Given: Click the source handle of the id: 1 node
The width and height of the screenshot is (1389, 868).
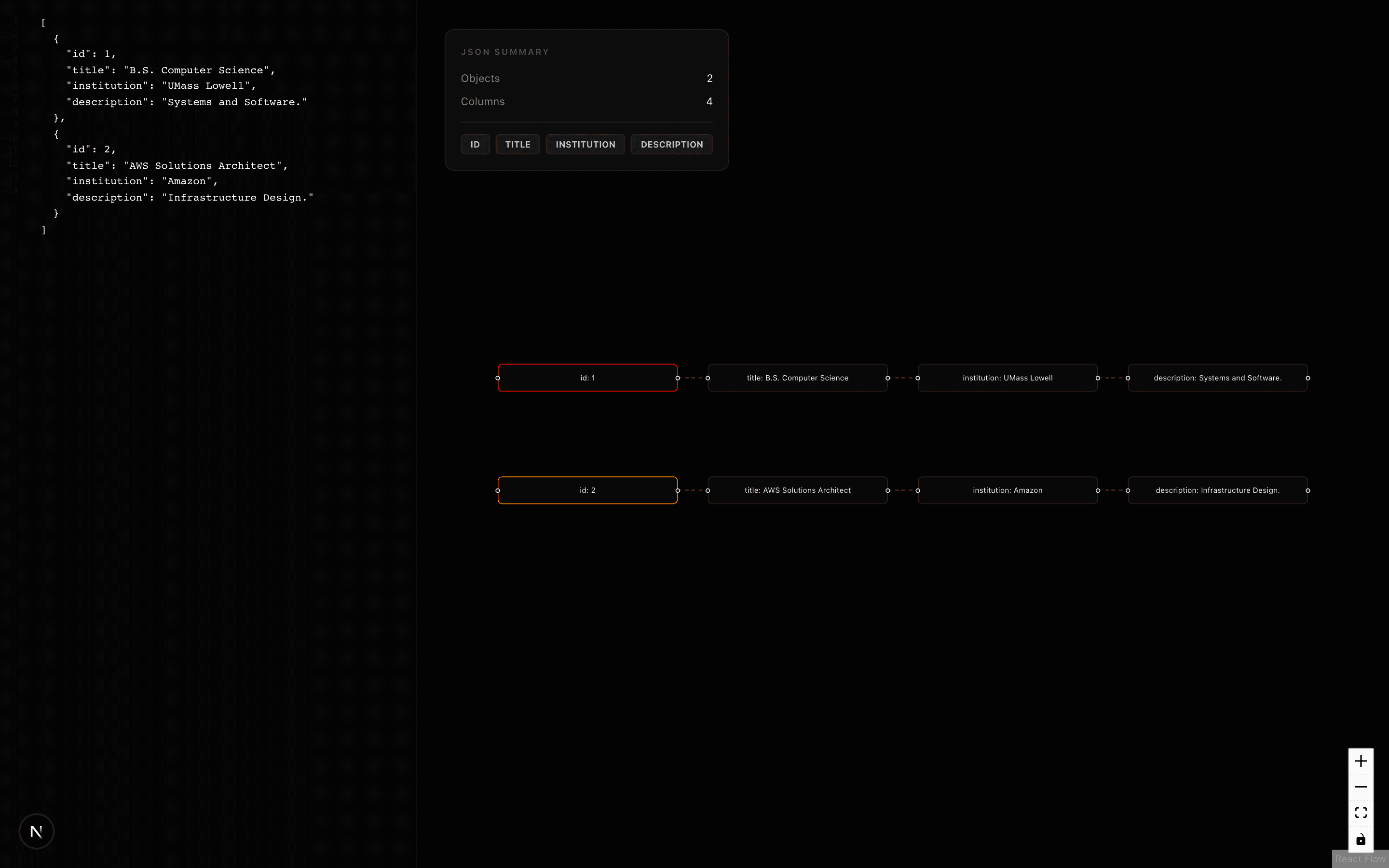Looking at the screenshot, I should point(677,378).
